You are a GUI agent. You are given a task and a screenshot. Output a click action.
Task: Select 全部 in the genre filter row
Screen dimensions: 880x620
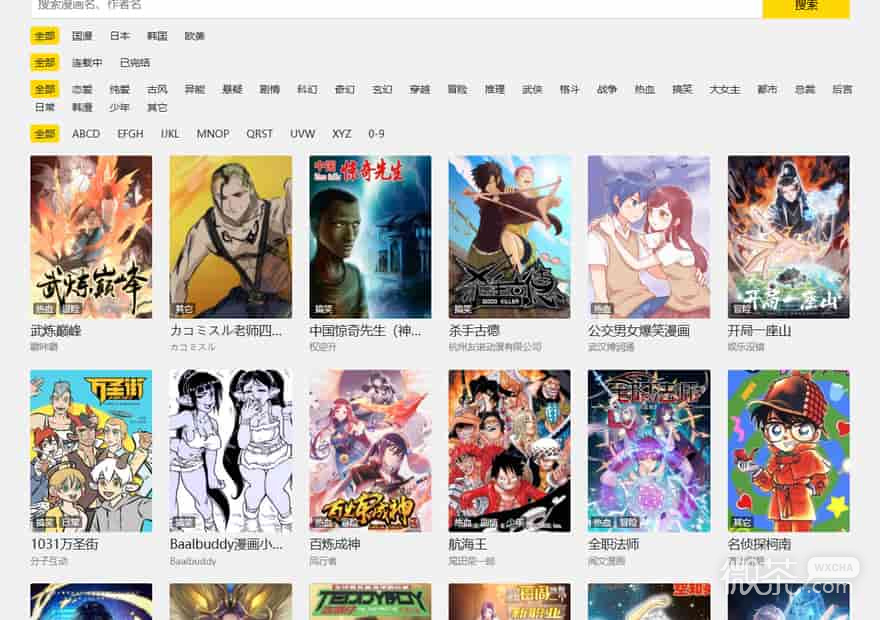[45, 89]
